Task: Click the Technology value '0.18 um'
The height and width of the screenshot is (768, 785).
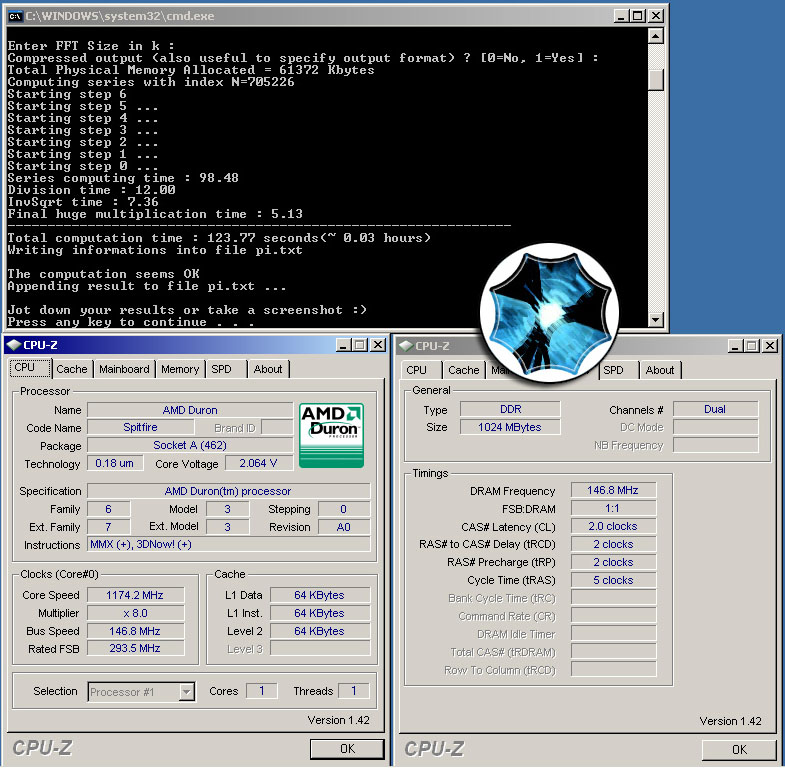Action: tap(115, 464)
